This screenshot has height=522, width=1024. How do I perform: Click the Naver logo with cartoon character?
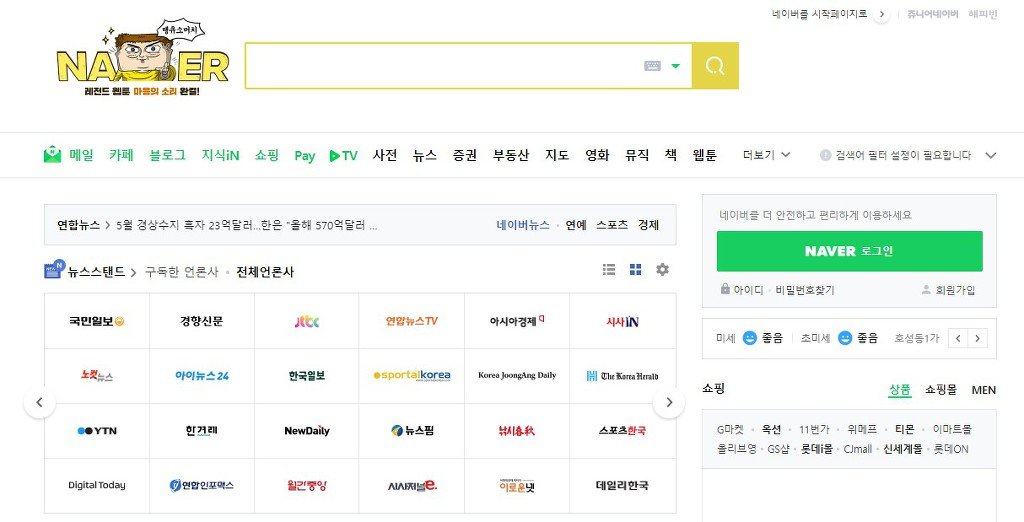coord(143,62)
